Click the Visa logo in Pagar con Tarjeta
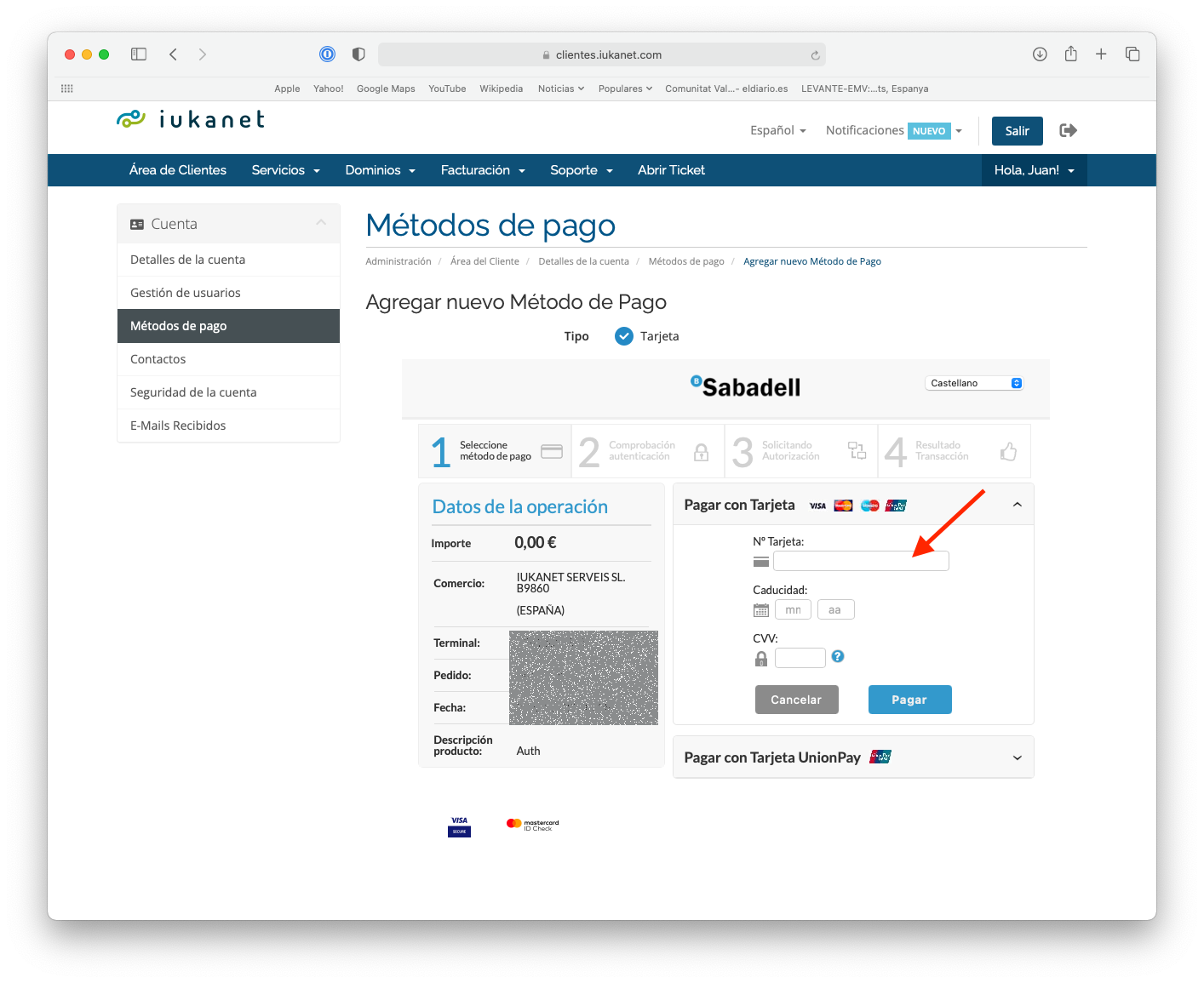Screen dimensions: 1204x983 click(817, 506)
